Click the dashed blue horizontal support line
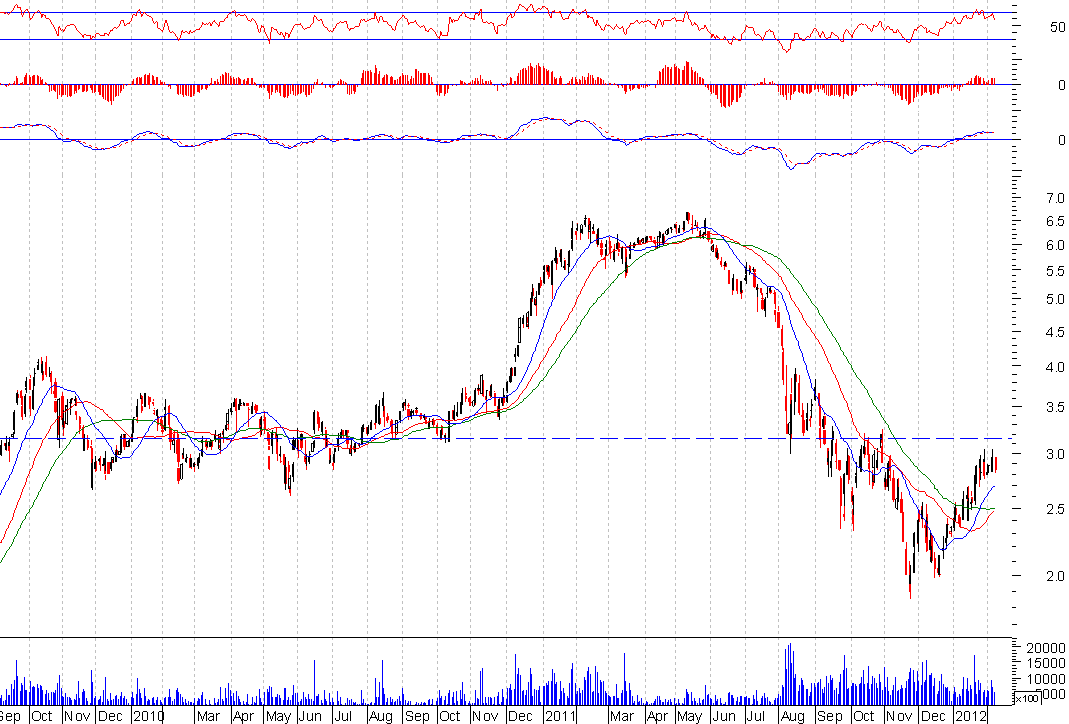 coord(505,438)
